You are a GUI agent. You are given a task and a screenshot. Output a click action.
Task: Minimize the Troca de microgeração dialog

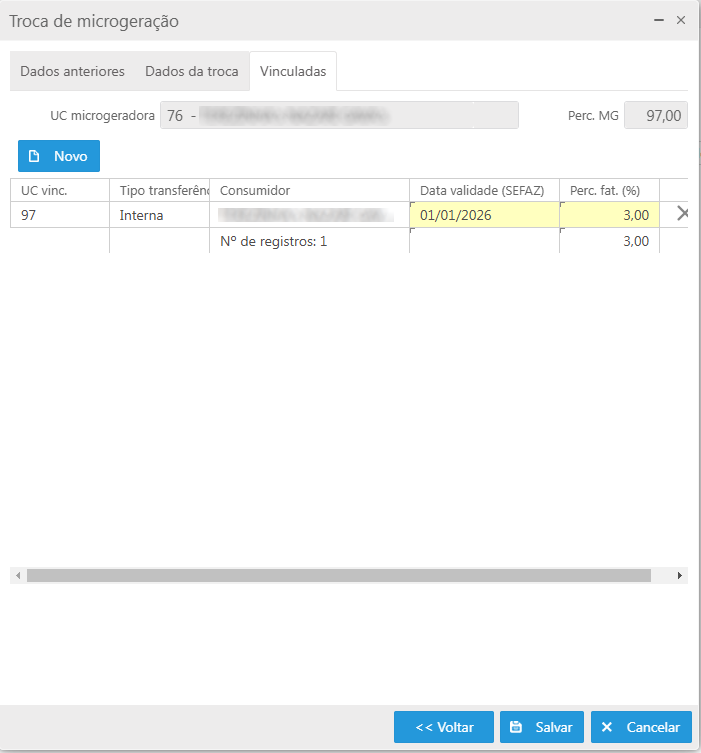point(659,20)
